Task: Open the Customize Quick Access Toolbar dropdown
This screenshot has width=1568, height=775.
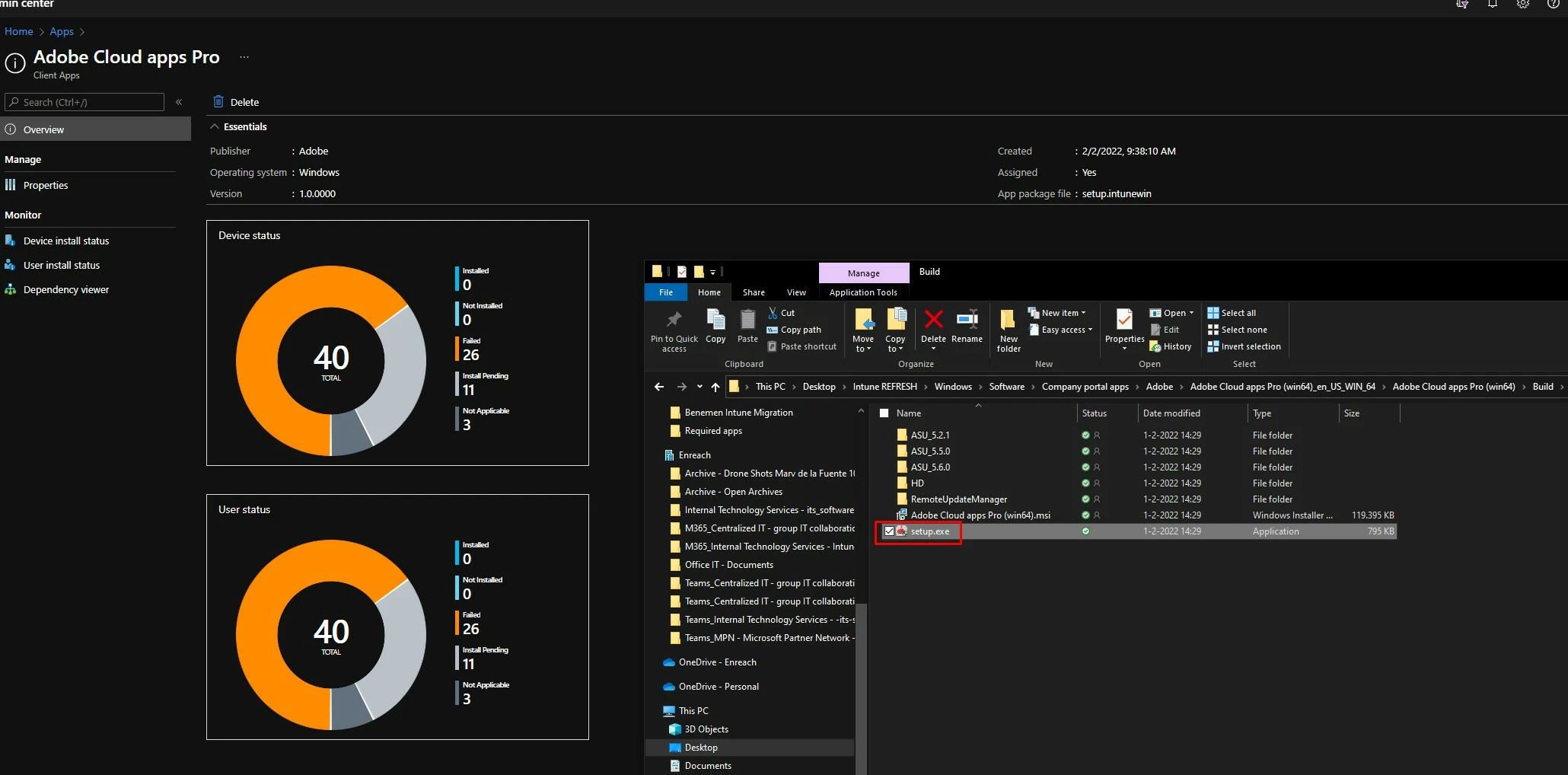Action: [x=712, y=272]
